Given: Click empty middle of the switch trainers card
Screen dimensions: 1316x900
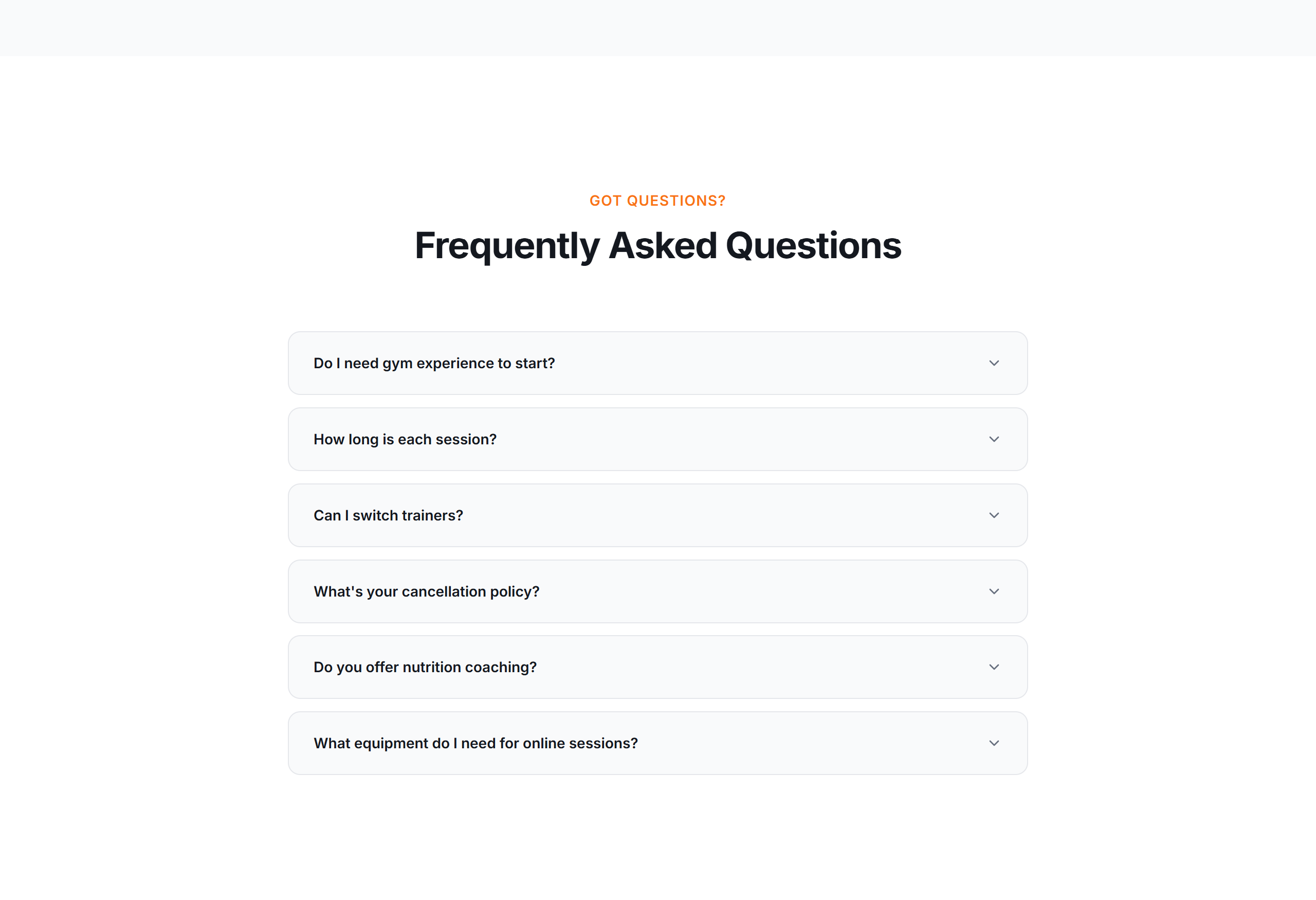Looking at the screenshot, I should coord(725,515).
